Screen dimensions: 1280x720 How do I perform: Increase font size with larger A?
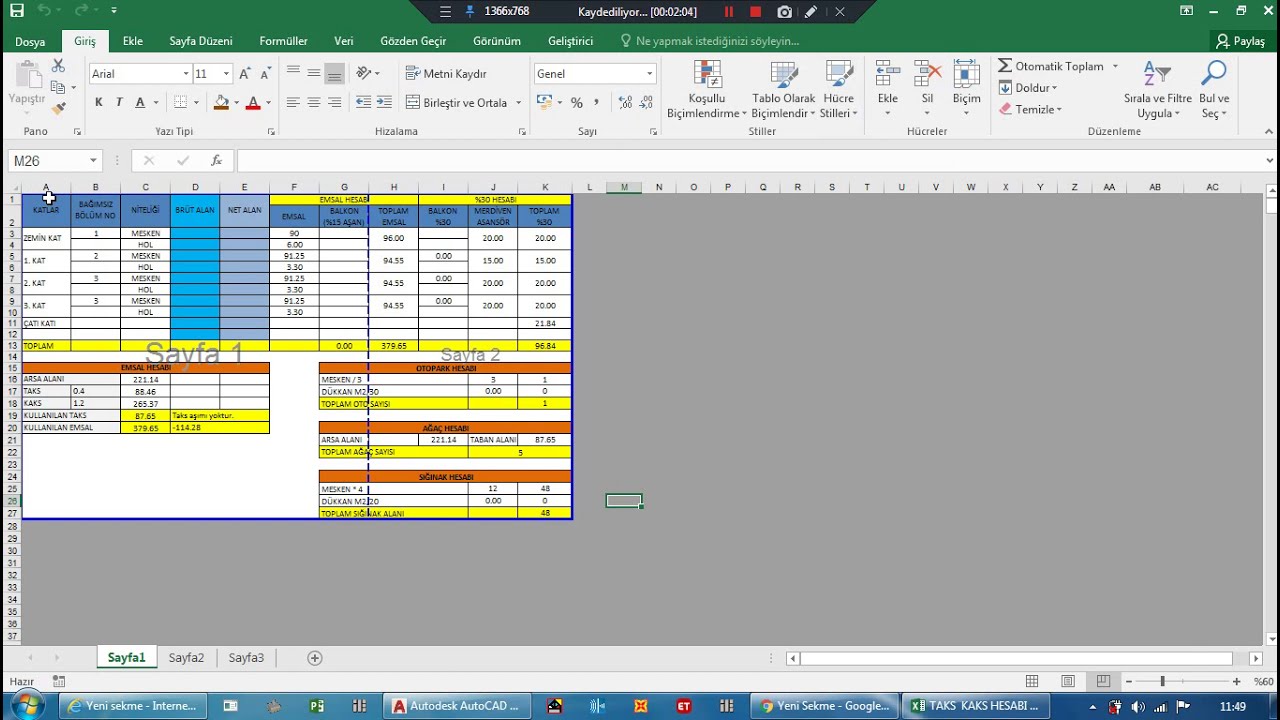246,74
